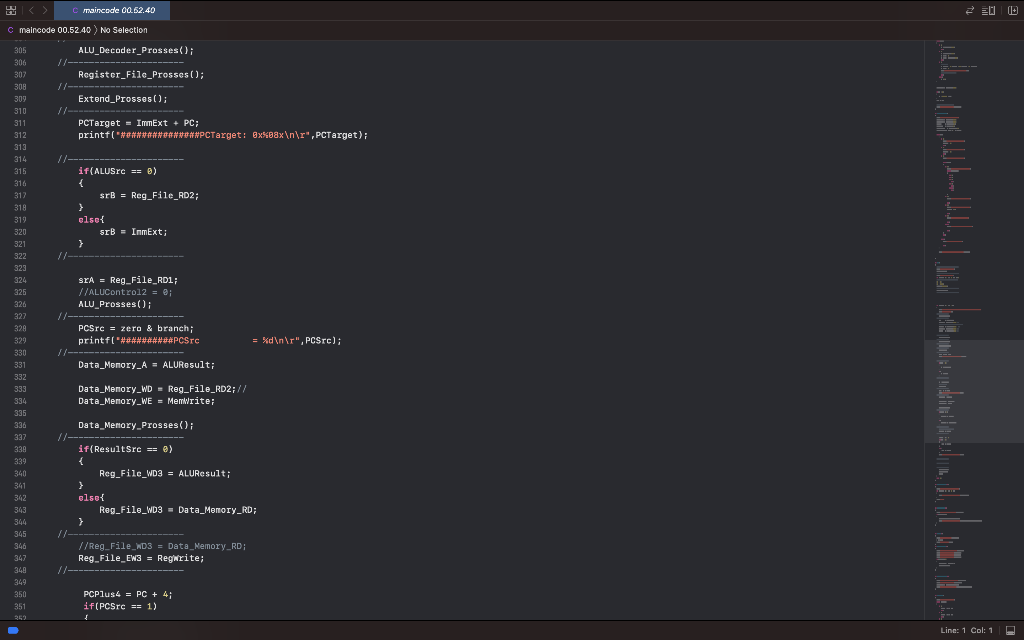Click the Col: 1 indicator
Image resolution: width=1024 pixels, height=640 pixels.
[982, 630]
